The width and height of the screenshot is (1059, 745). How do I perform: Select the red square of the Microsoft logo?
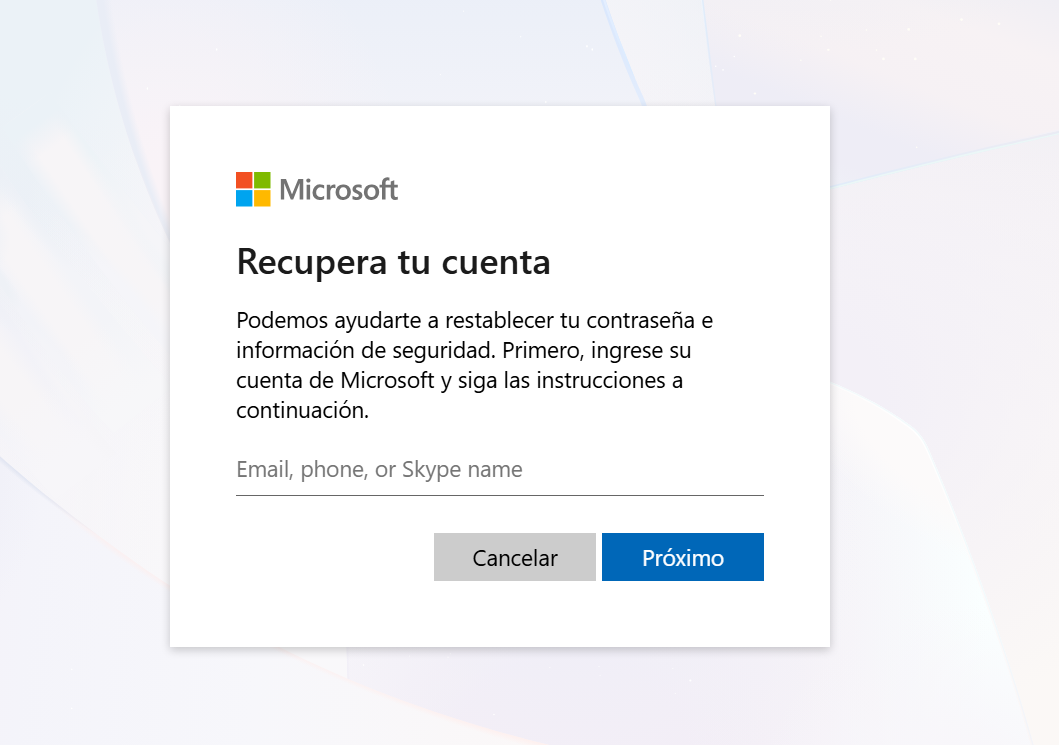click(x=243, y=181)
